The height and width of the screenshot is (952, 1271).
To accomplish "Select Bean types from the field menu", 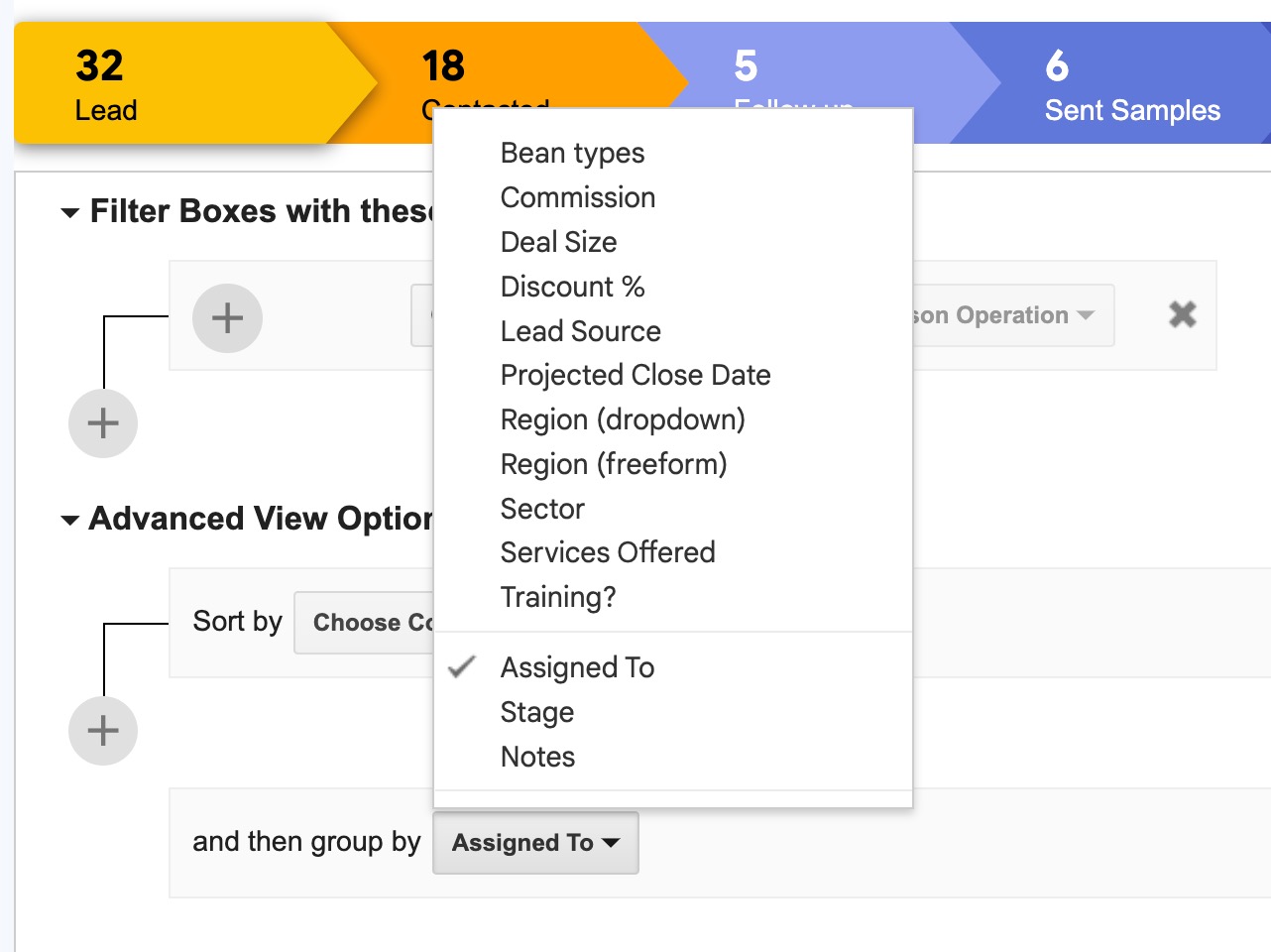I will click(572, 153).
